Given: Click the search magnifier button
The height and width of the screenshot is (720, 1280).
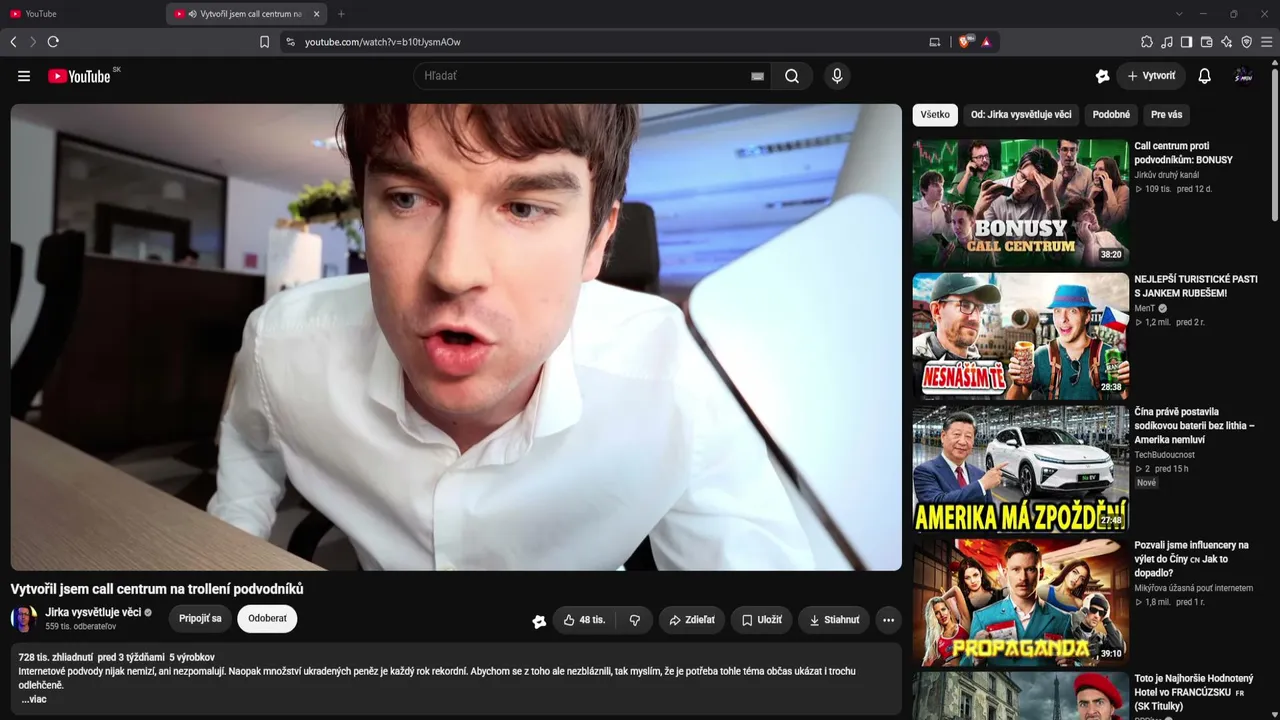Looking at the screenshot, I should tap(792, 76).
